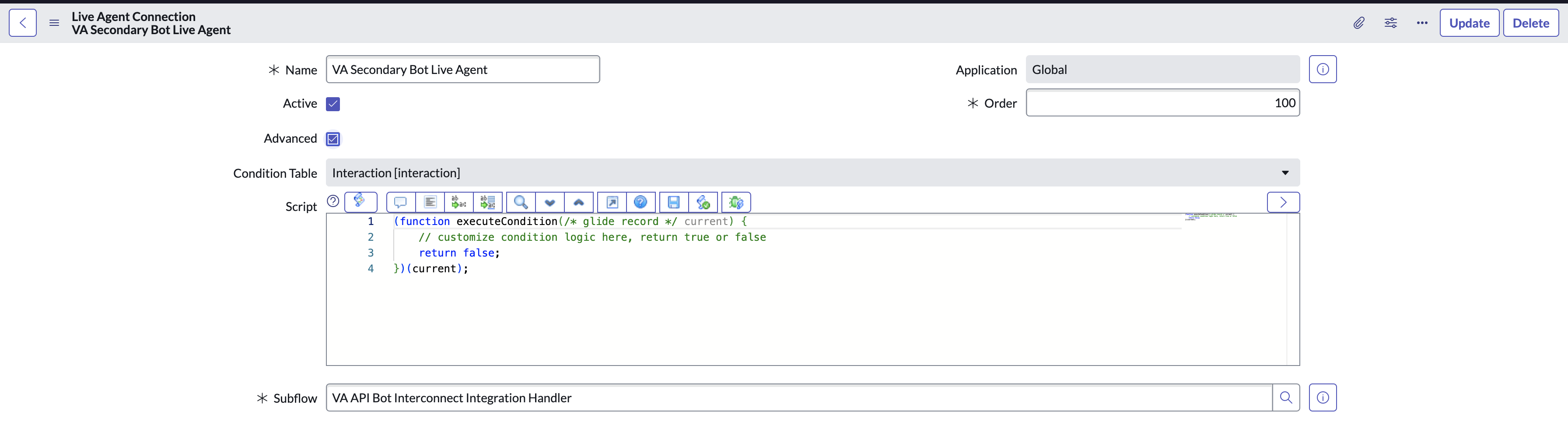Click the Name input field

pos(462,70)
